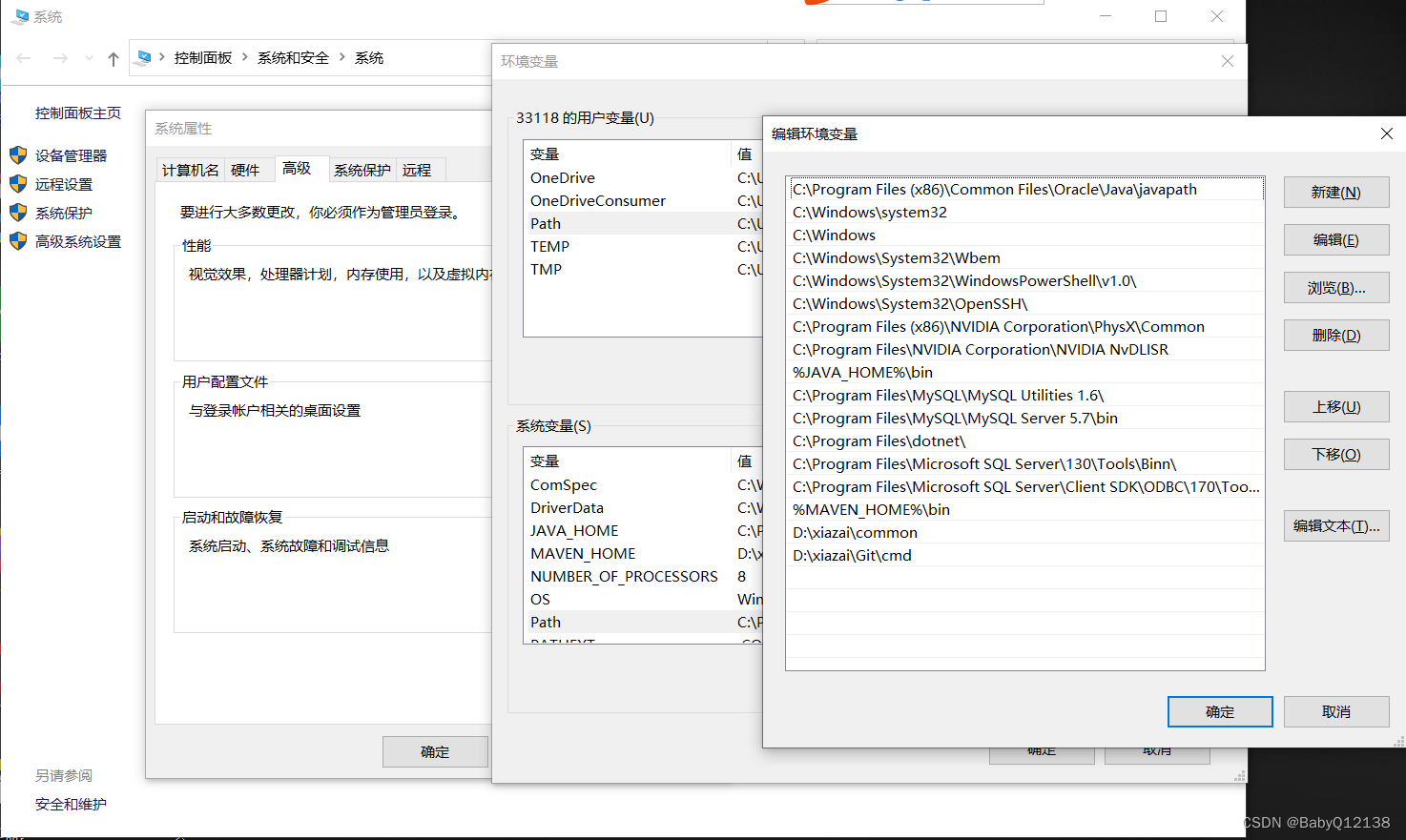
Task: Click 上移(U) button
Action: (x=1336, y=406)
